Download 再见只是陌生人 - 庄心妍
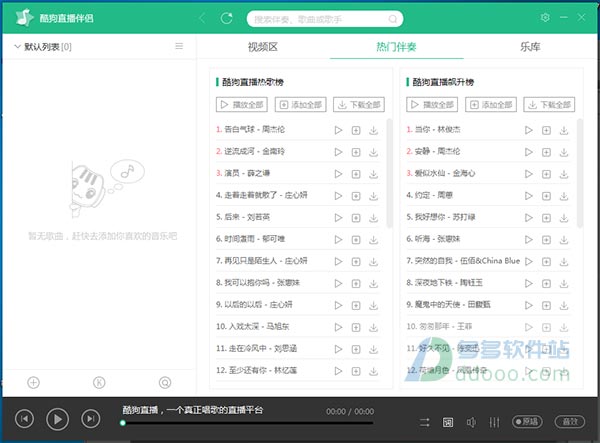Screen dimensions: 600x443 tap(373, 262)
